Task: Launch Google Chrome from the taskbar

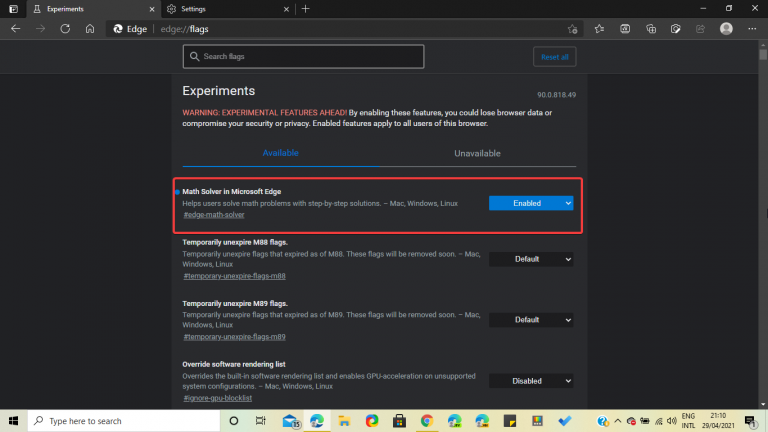Action: click(x=427, y=421)
